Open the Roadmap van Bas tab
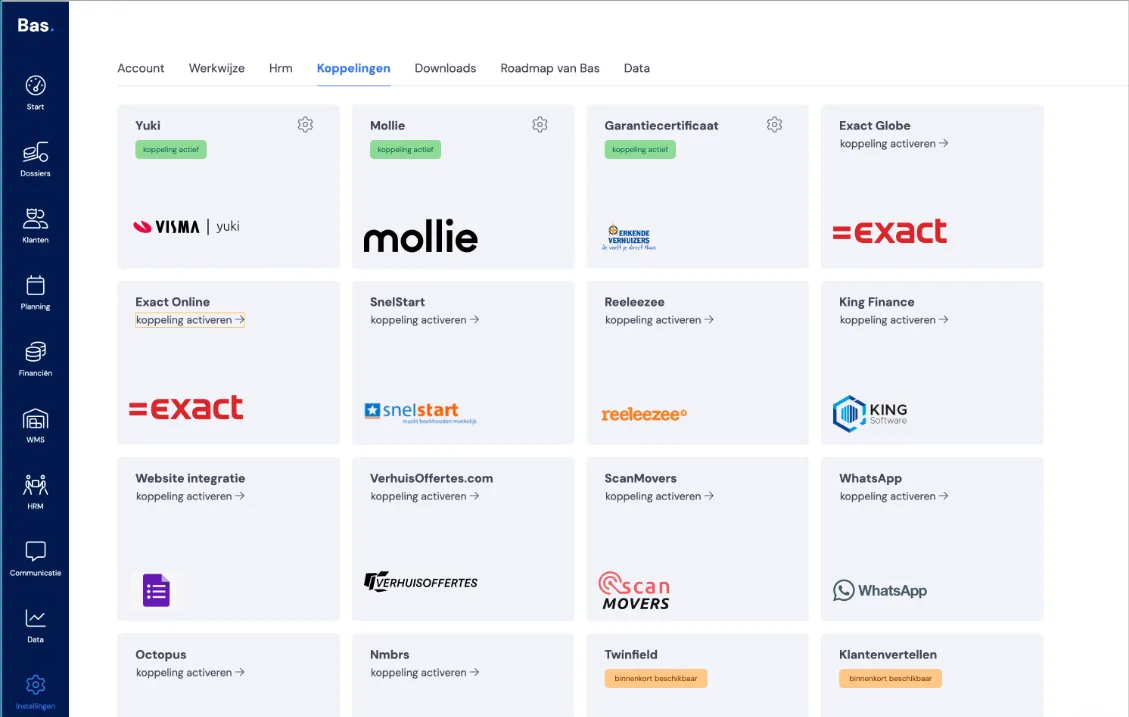The height and width of the screenshot is (717, 1129). (x=550, y=68)
